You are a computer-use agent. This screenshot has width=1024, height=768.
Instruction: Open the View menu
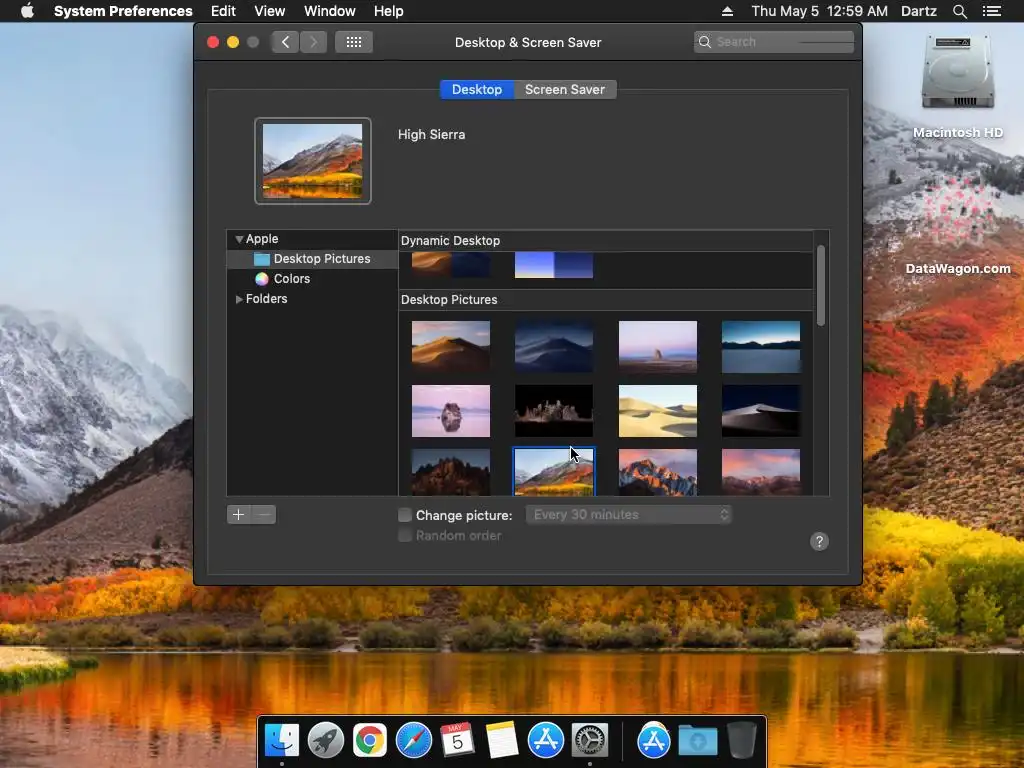pyautogui.click(x=270, y=11)
